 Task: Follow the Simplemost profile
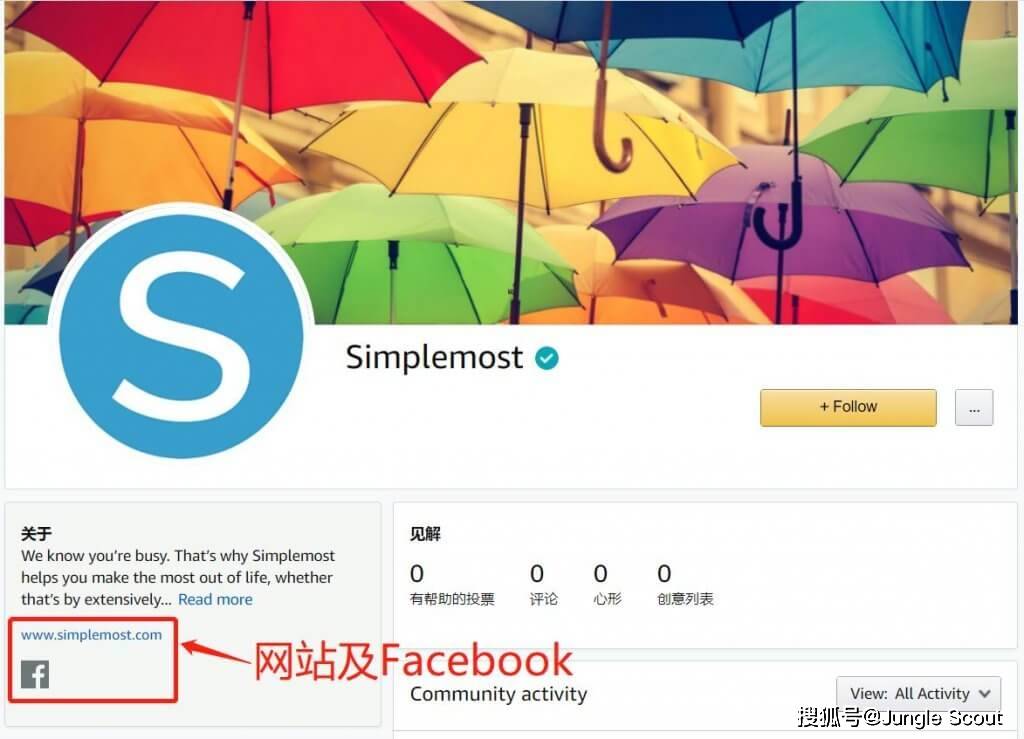(848, 408)
